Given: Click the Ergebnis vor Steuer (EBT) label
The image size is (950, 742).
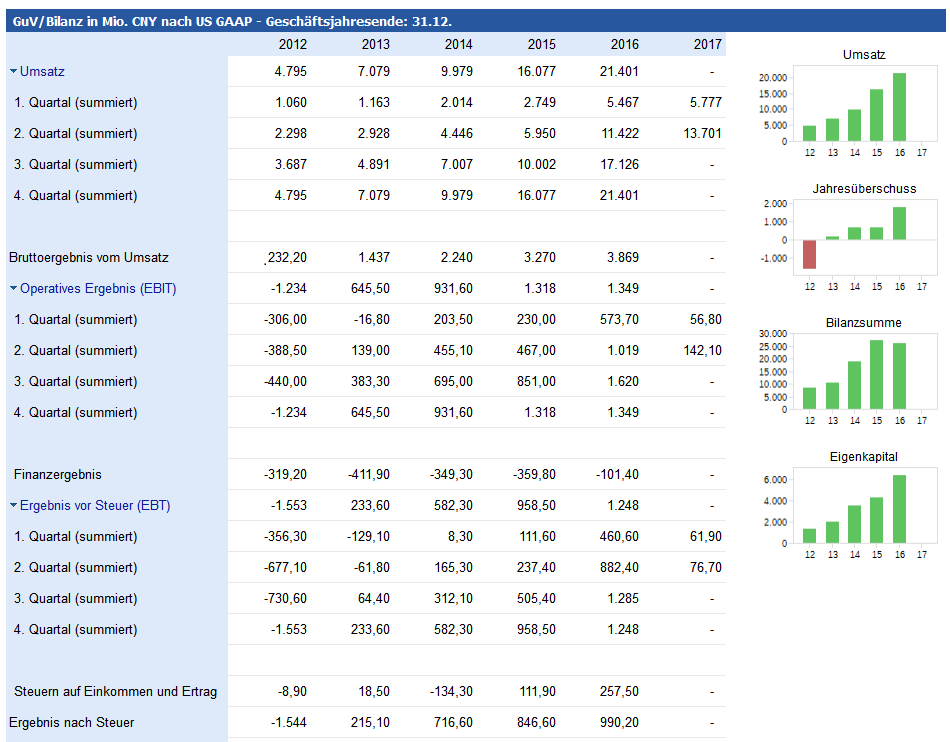Looking at the screenshot, I should point(98,506).
